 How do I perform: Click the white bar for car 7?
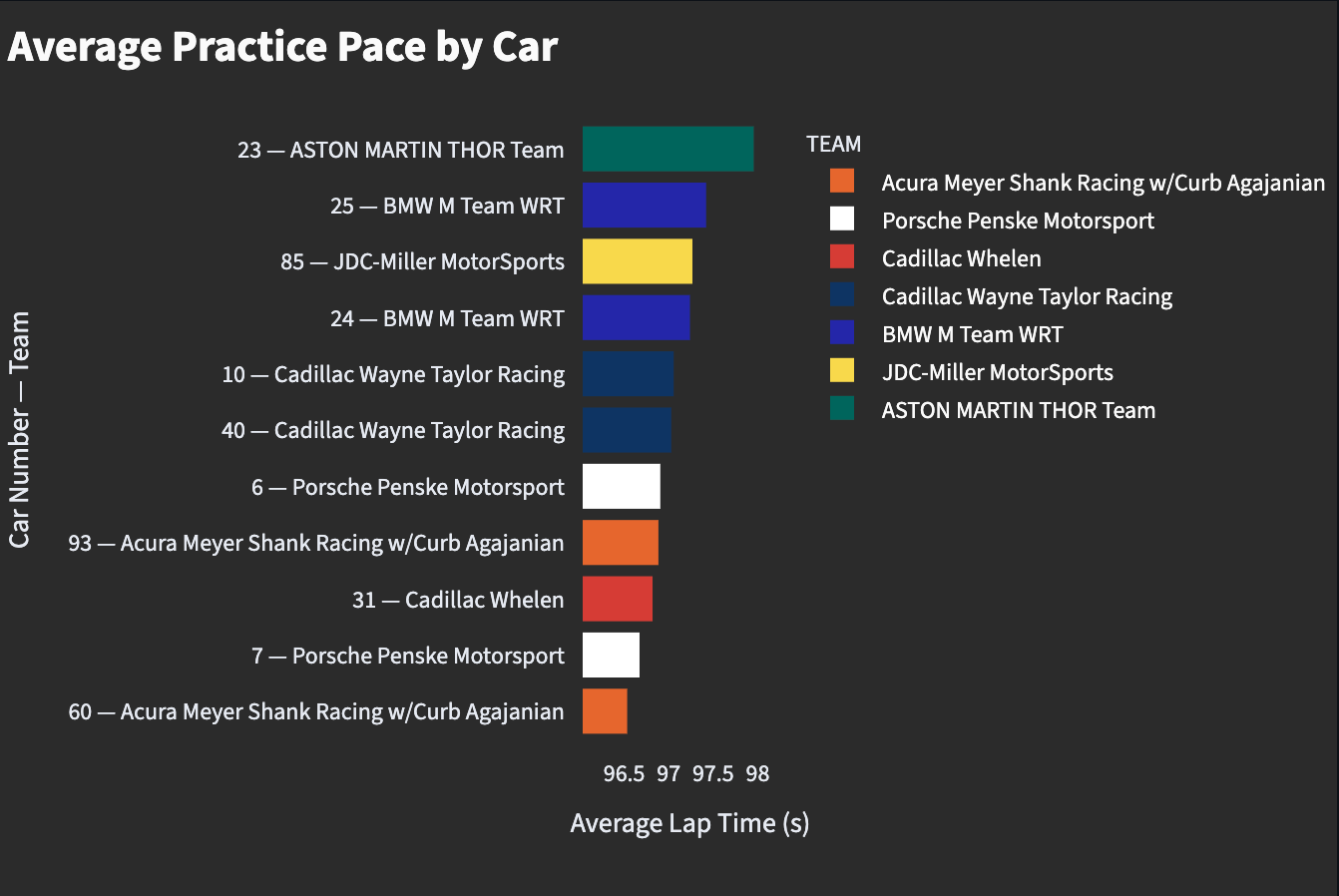tap(611, 656)
